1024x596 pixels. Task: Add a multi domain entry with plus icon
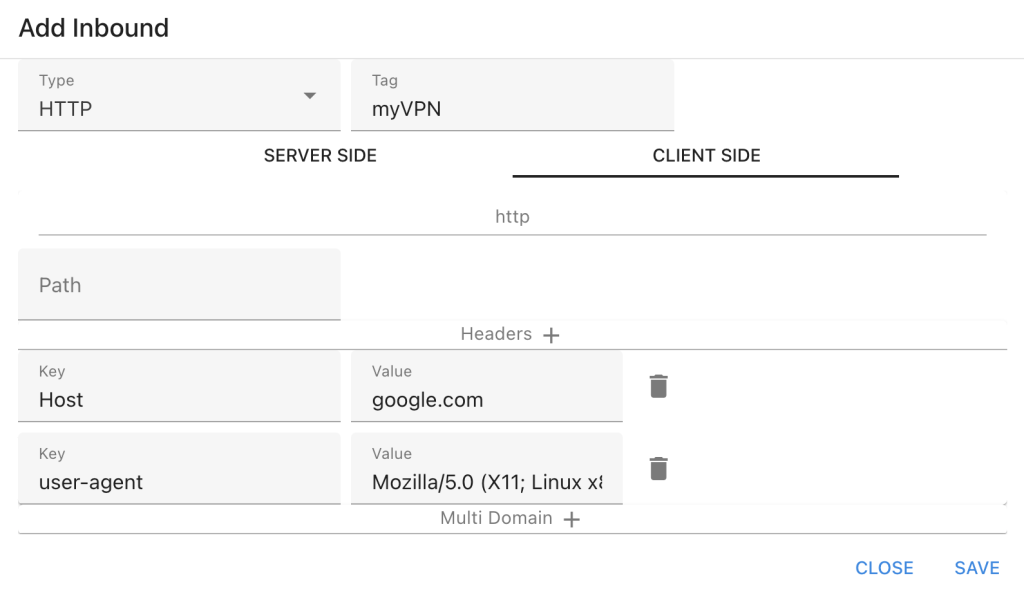click(x=571, y=519)
